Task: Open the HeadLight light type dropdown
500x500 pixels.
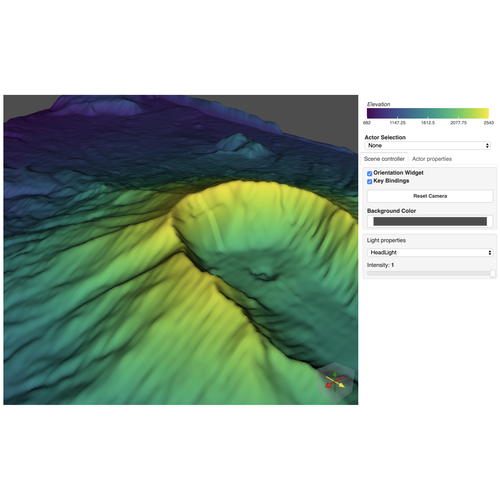Action: coord(430,253)
